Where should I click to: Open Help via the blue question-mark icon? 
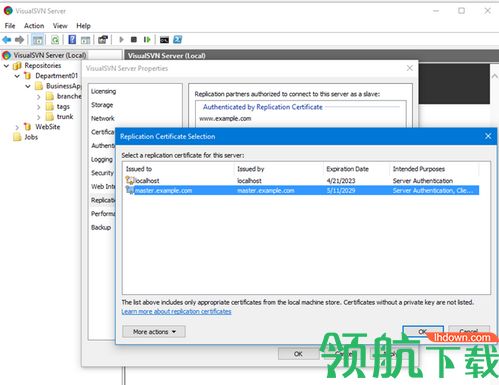pyautogui.click(x=72, y=40)
